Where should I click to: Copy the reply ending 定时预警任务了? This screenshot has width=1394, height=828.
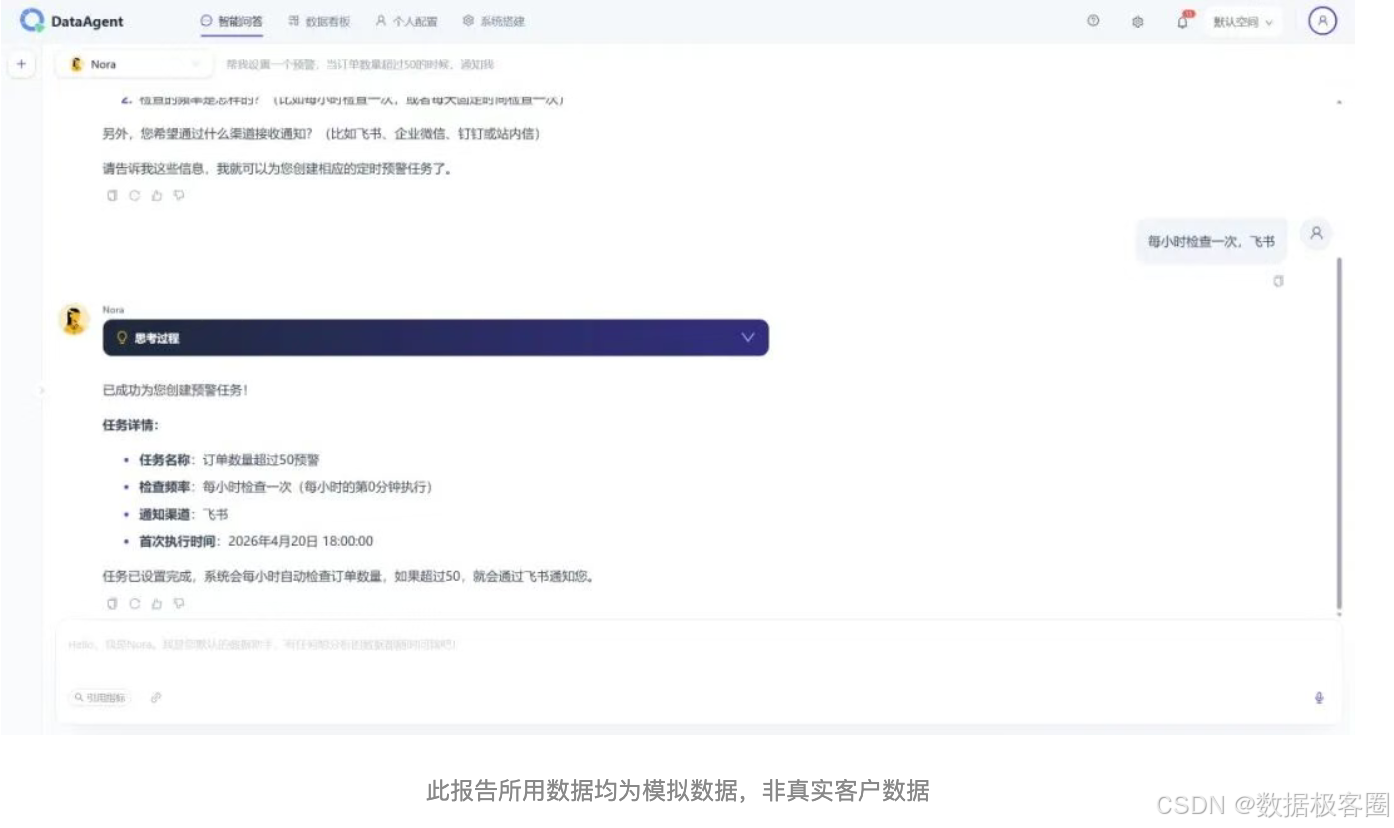click(x=112, y=196)
